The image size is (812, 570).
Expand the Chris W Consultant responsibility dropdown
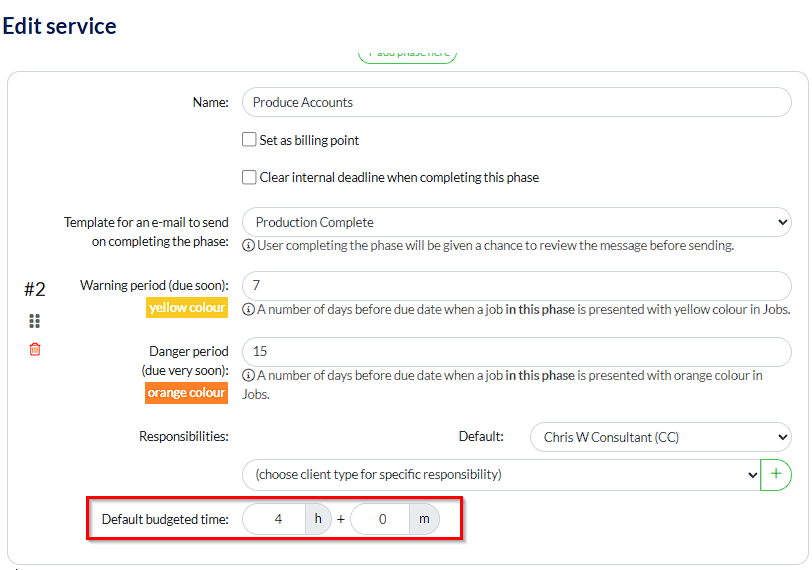(660, 437)
